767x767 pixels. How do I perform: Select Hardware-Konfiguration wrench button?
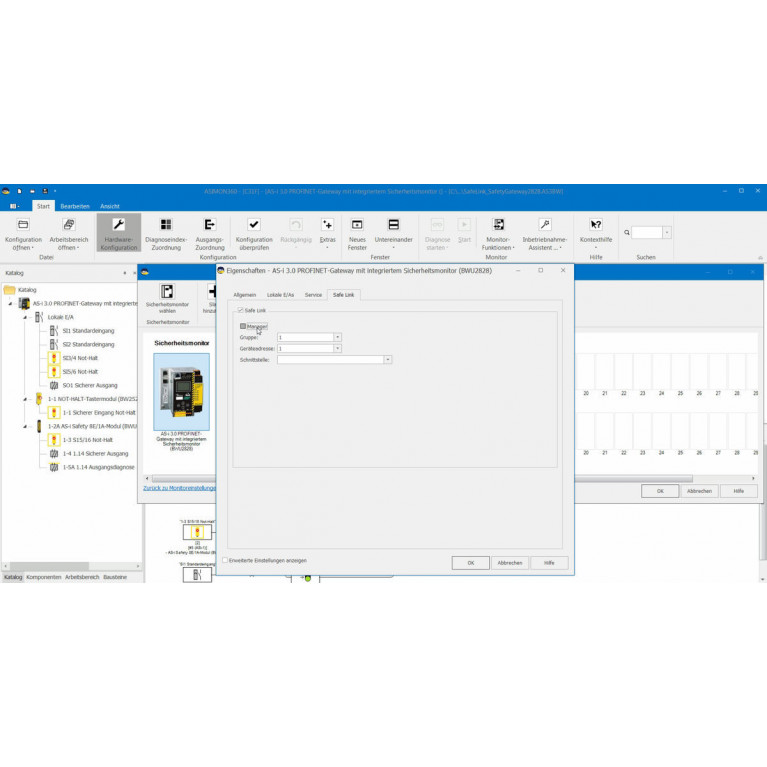pyautogui.click(x=119, y=233)
